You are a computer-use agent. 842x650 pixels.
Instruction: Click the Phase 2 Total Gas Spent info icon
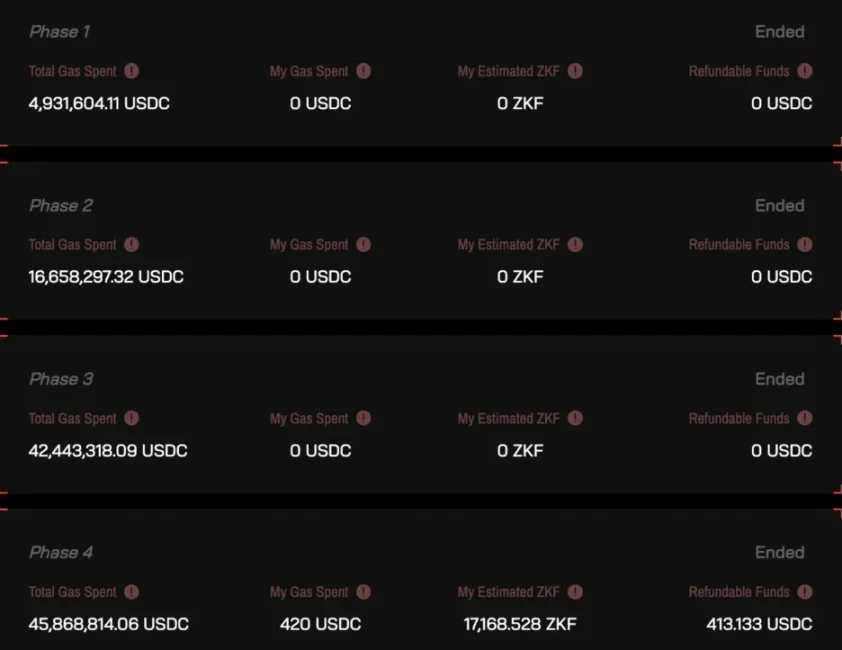[132, 244]
